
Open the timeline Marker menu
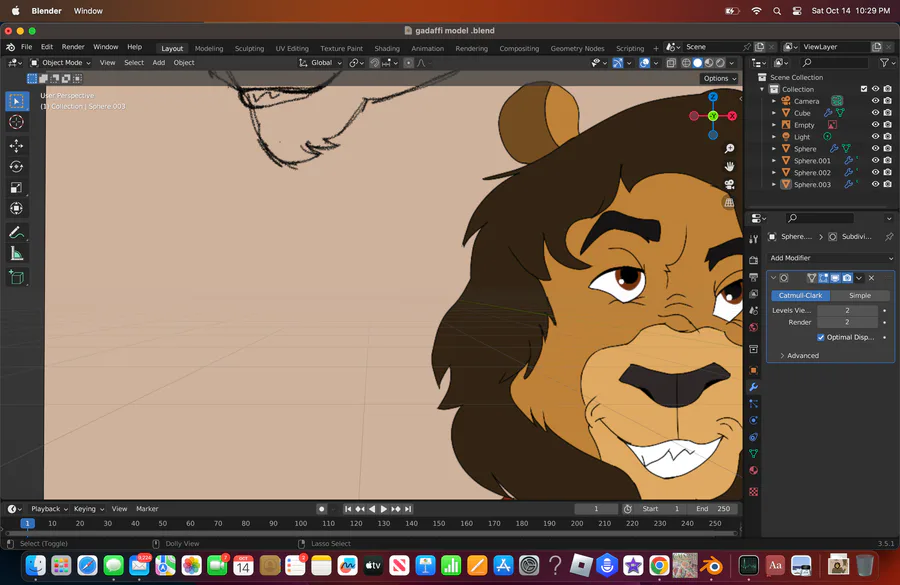147,509
